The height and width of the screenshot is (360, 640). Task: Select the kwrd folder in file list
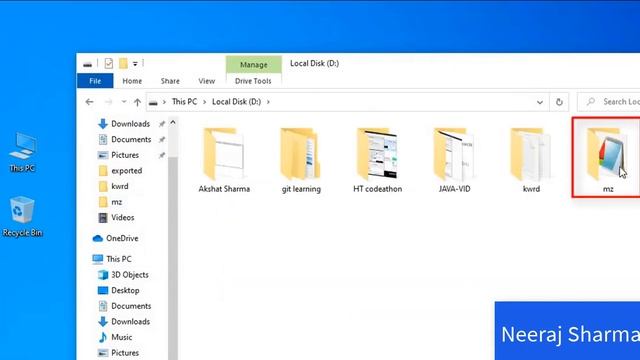[531, 160]
